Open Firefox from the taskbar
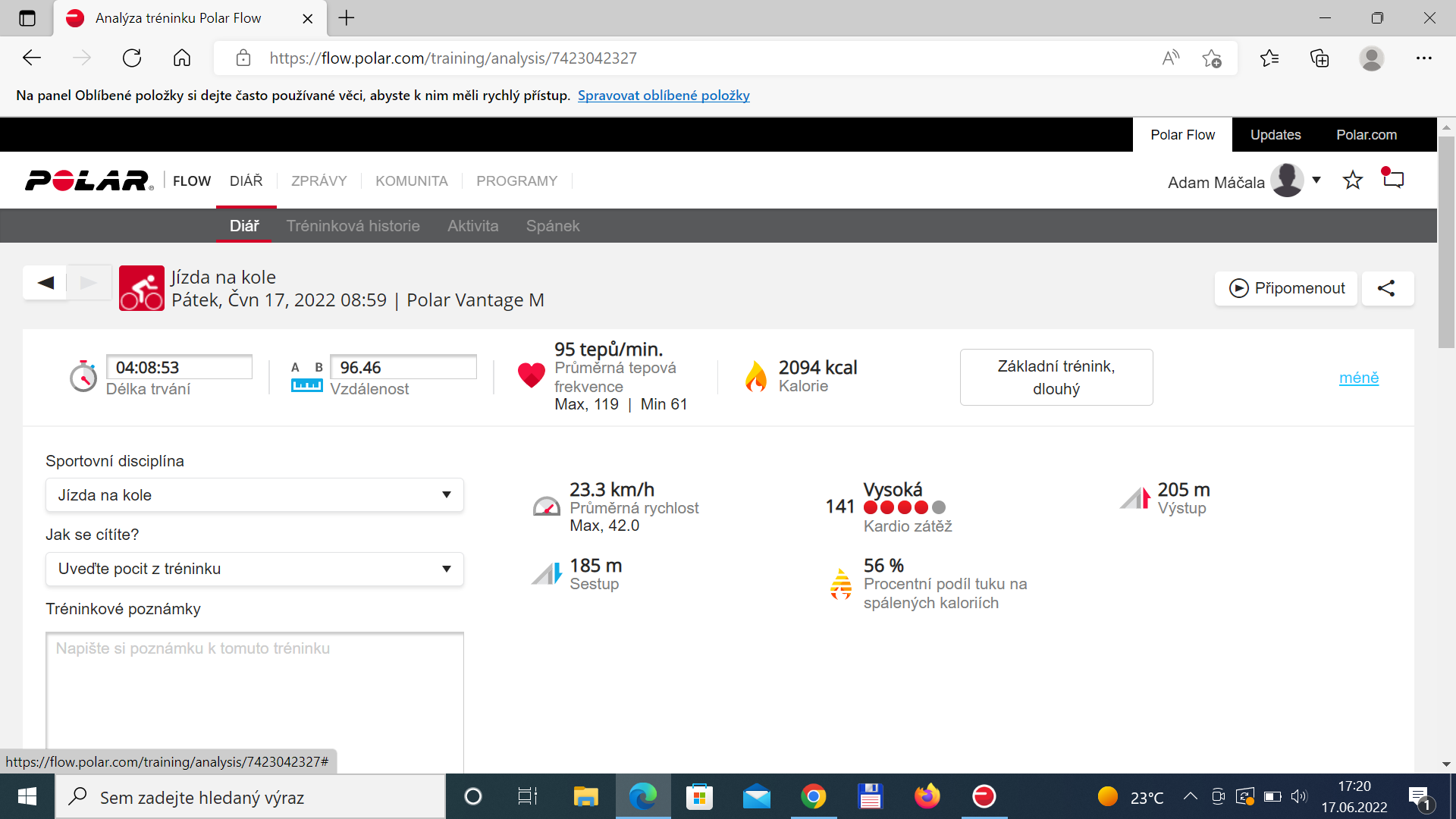Screen dimensions: 1456x819 point(927,796)
